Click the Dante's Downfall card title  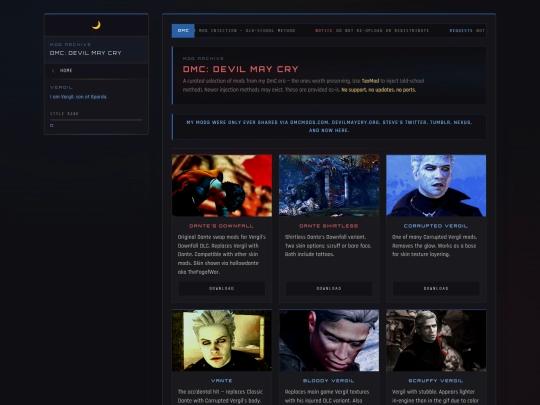(222, 226)
